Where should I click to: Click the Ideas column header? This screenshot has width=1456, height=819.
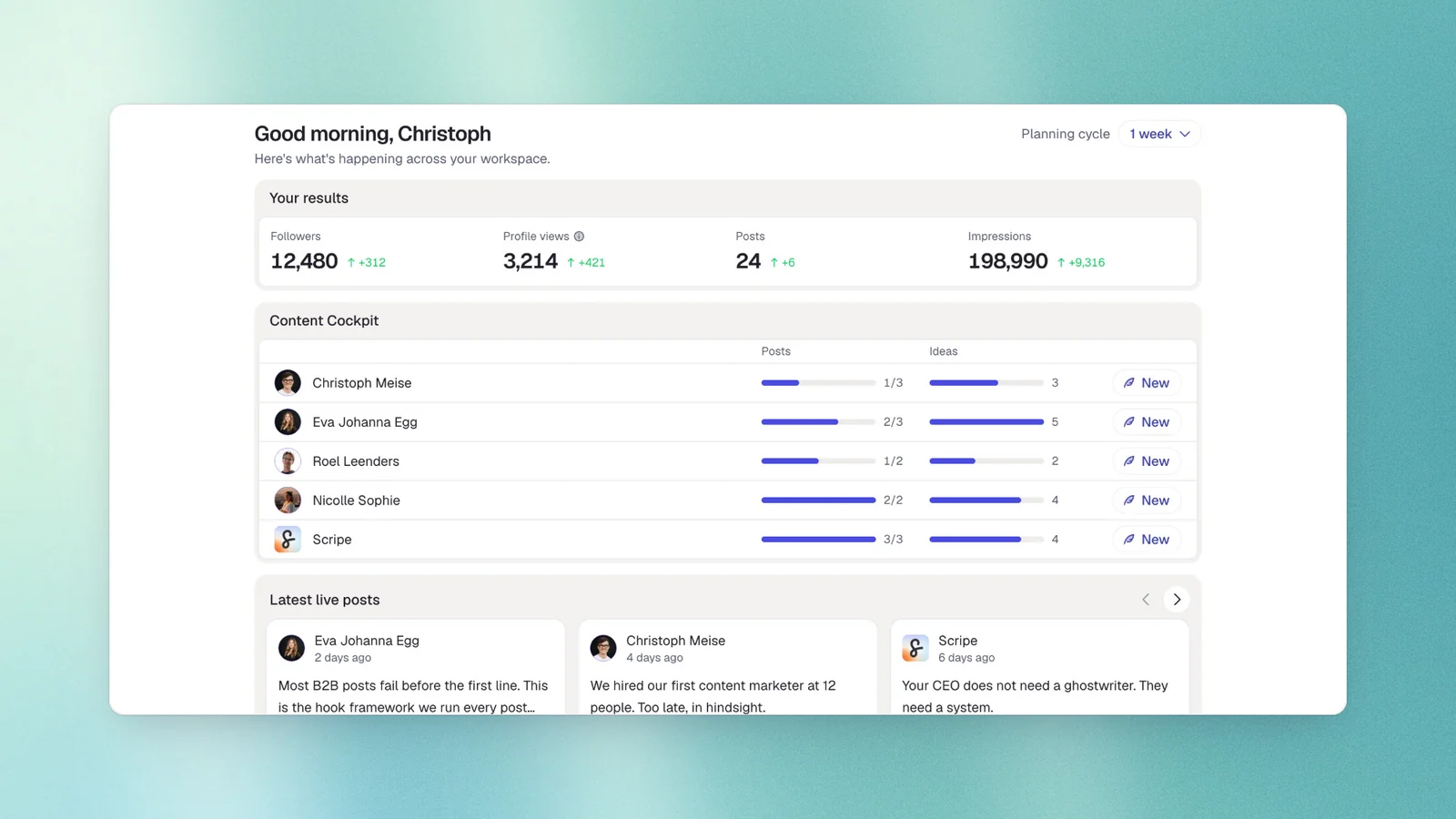[x=944, y=351]
